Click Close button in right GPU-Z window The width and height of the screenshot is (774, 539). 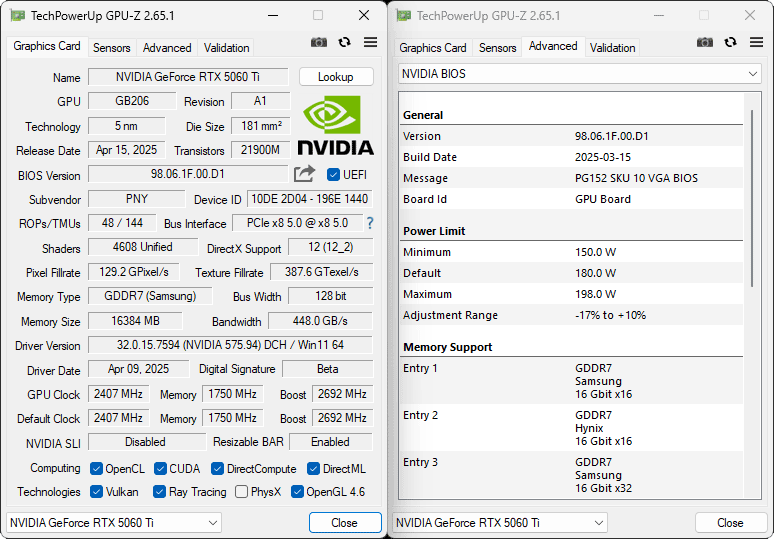coord(730,523)
